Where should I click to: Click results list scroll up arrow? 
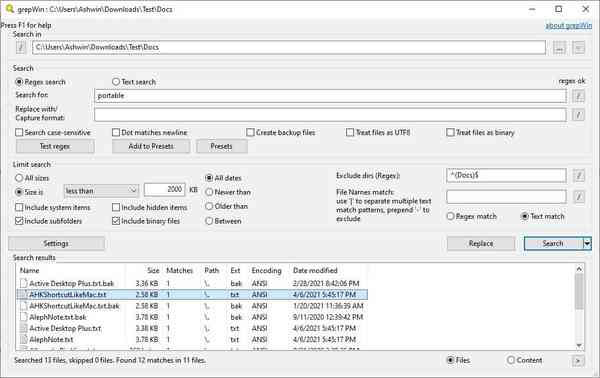[579, 269]
